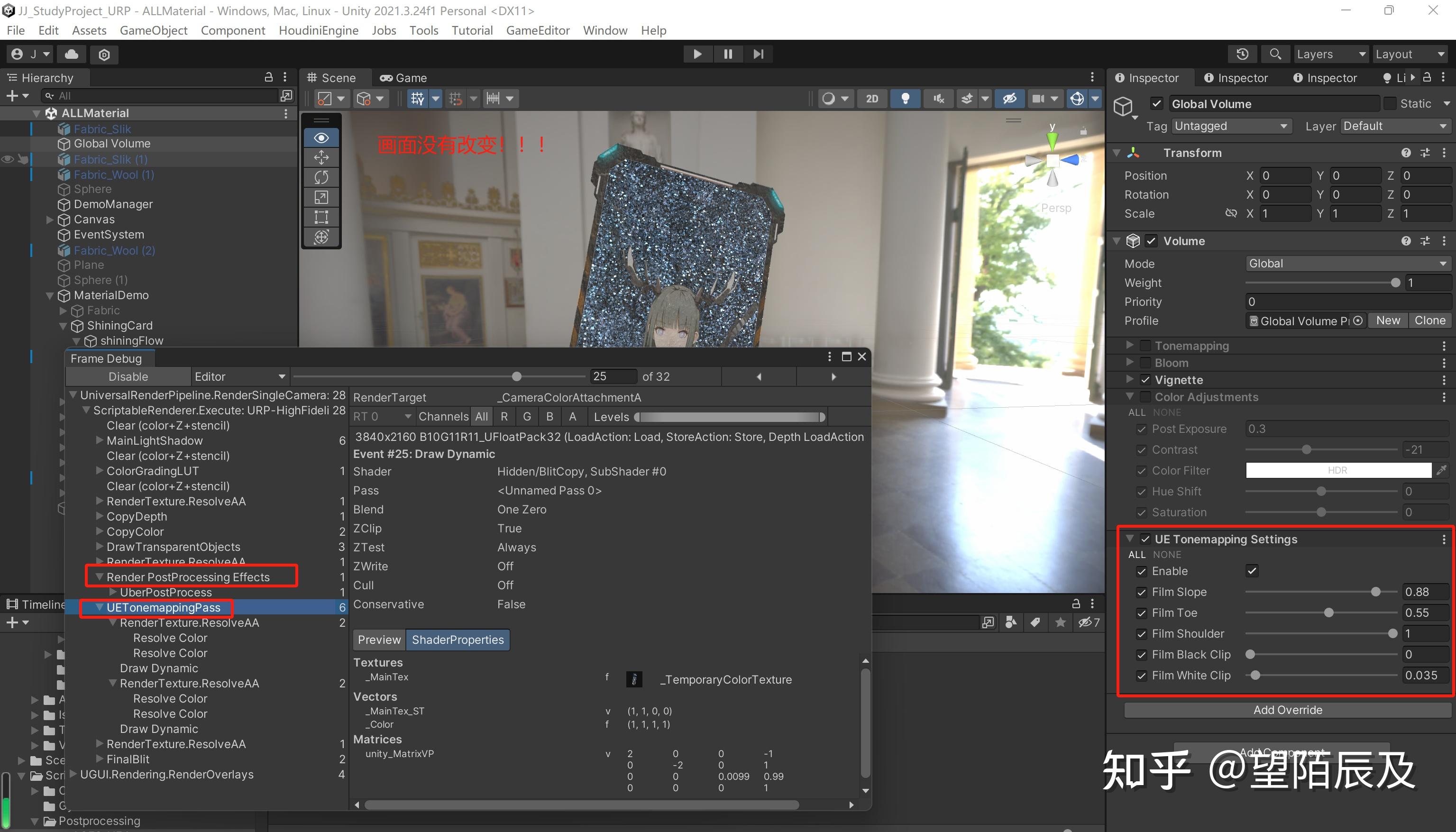
Task: Open the GameObject menu
Action: (153, 30)
